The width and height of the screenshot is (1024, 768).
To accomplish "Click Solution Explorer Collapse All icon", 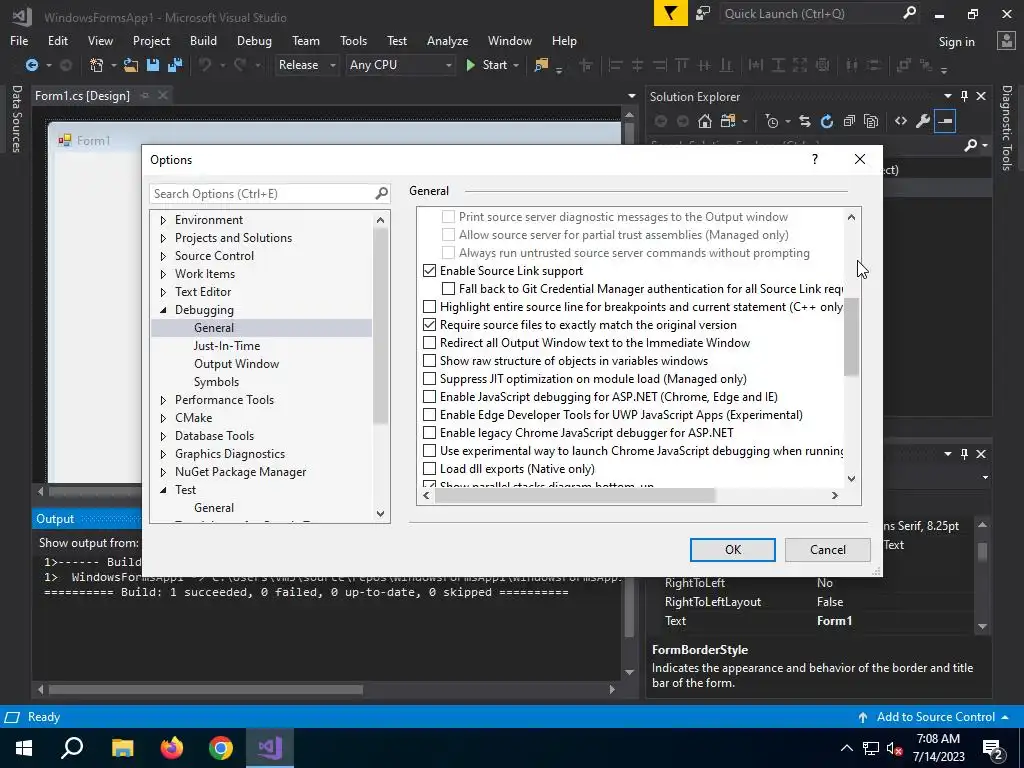I will click(x=848, y=121).
